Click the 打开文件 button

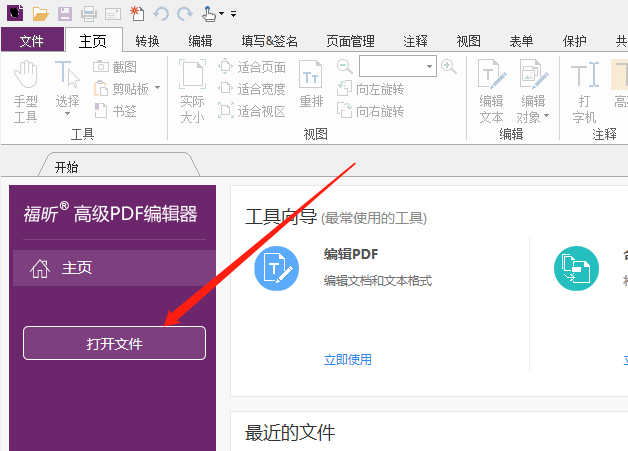pos(115,343)
